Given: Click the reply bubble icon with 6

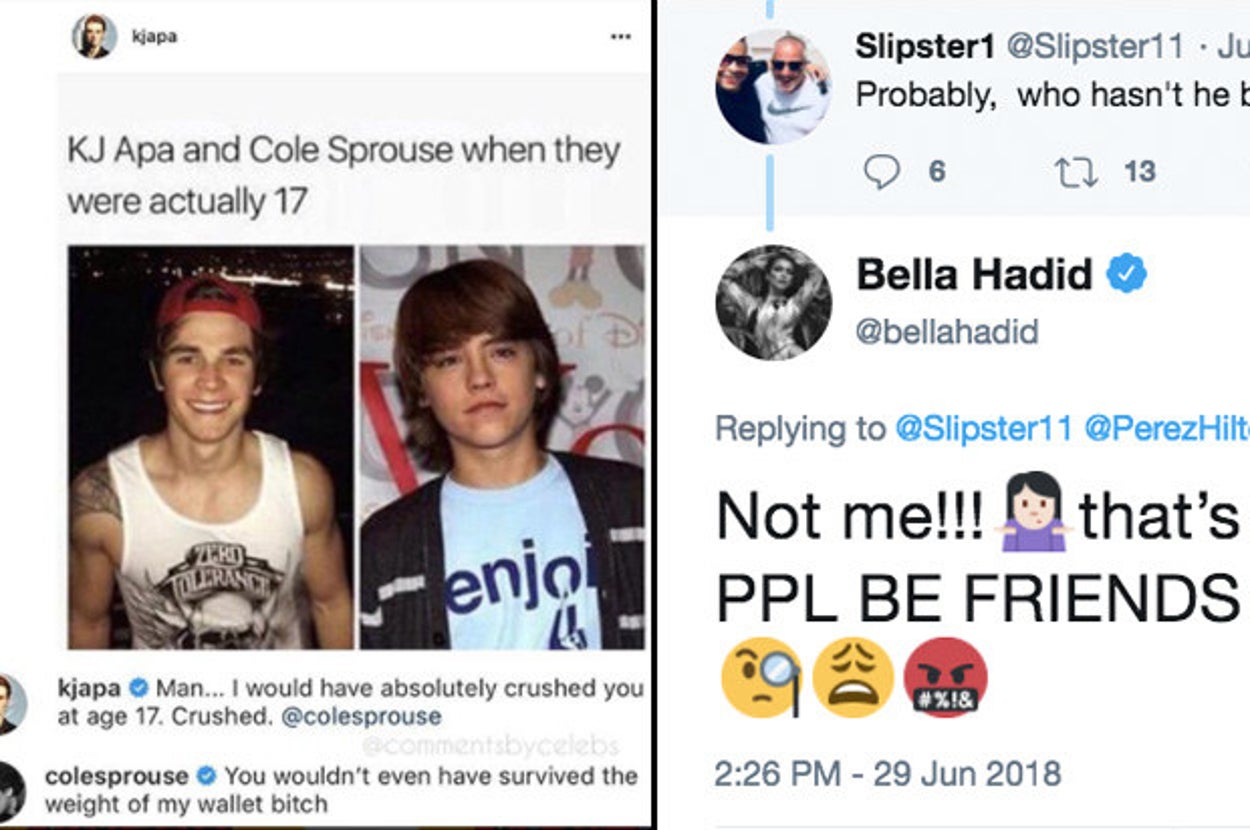Looking at the screenshot, I should pos(881,172).
